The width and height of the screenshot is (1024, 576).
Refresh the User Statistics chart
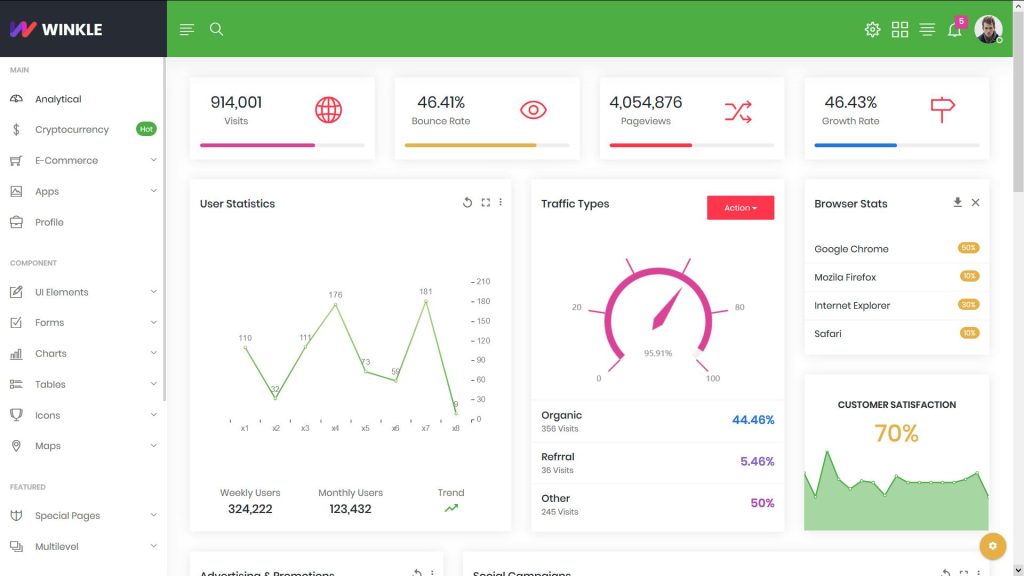466,202
